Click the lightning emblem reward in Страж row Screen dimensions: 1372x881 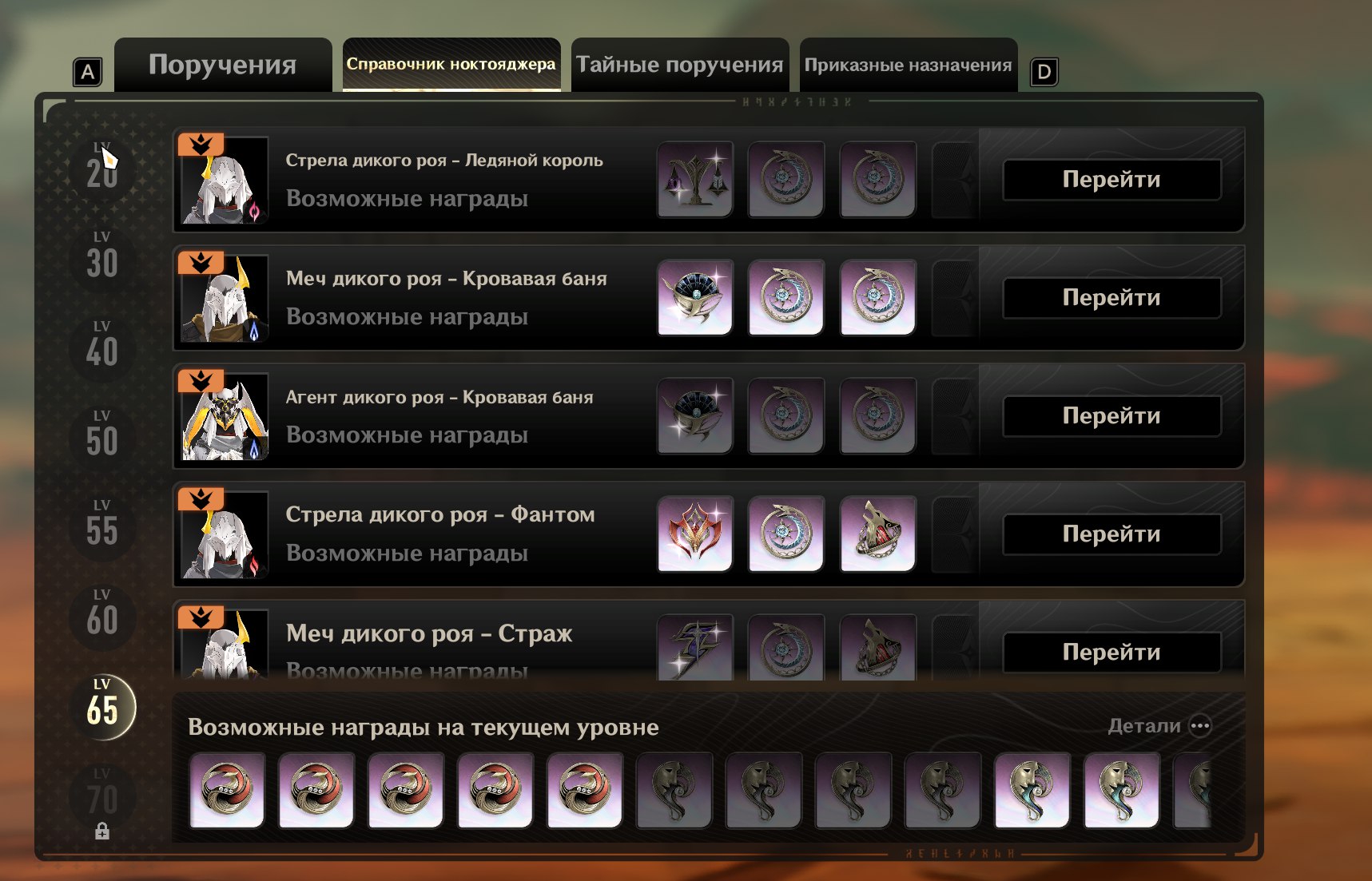point(694,647)
